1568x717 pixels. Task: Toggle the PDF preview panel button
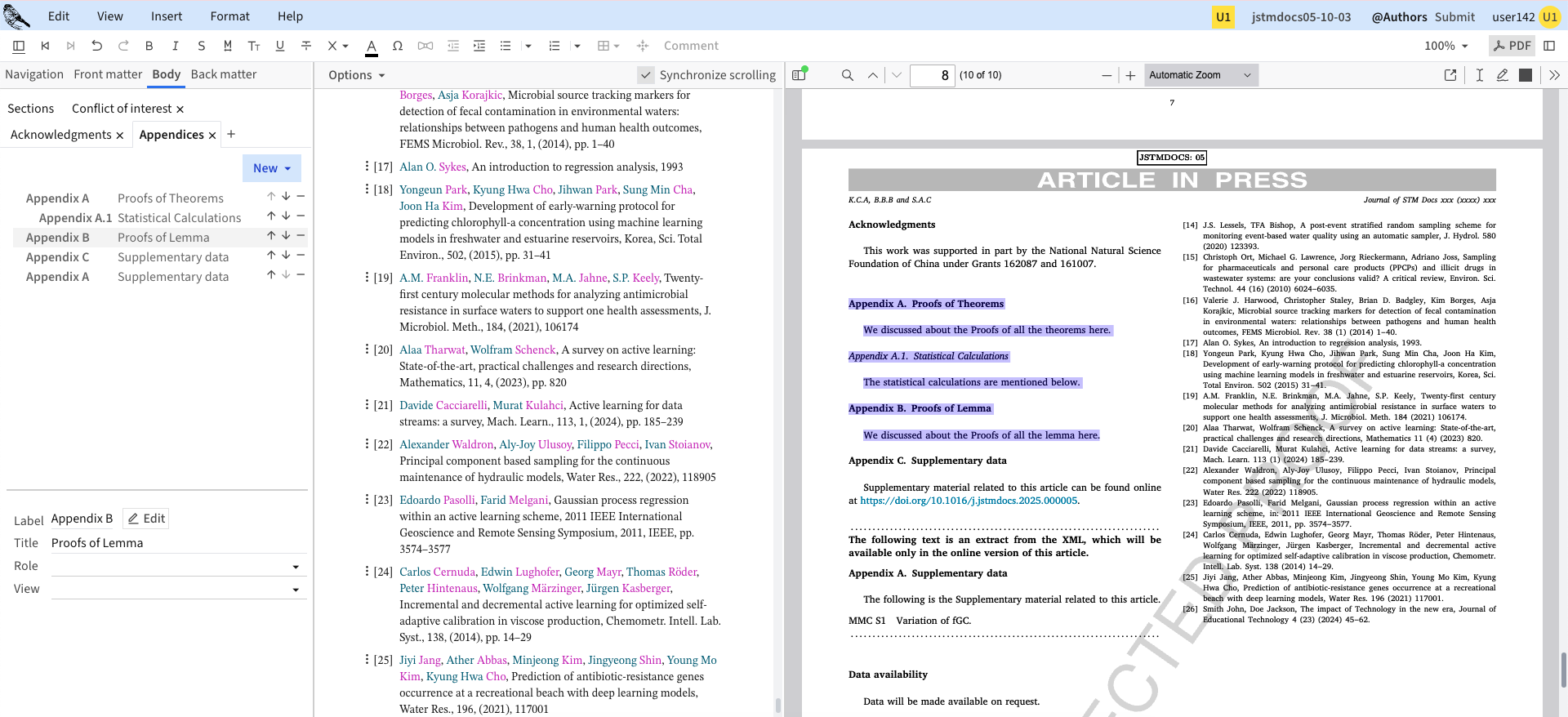point(1512,46)
